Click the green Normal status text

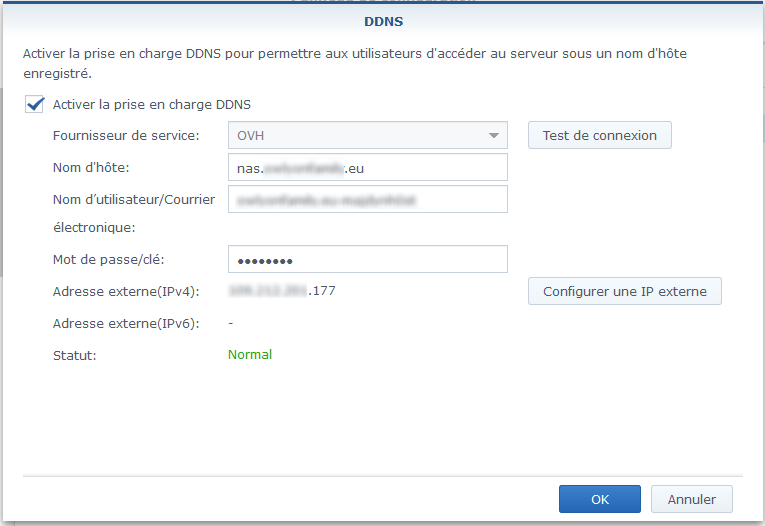point(250,354)
